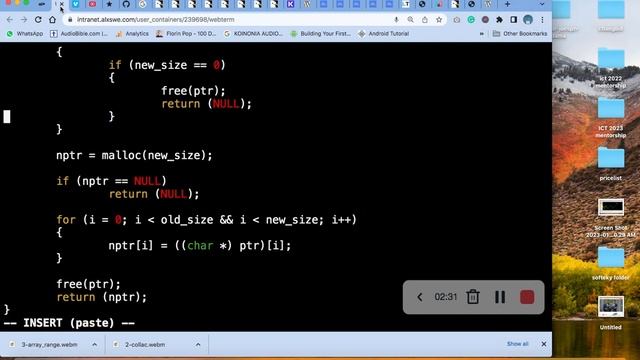Screen dimensions: 640x360
Task: Click the for loop line in terminal
Action: coord(207,220)
